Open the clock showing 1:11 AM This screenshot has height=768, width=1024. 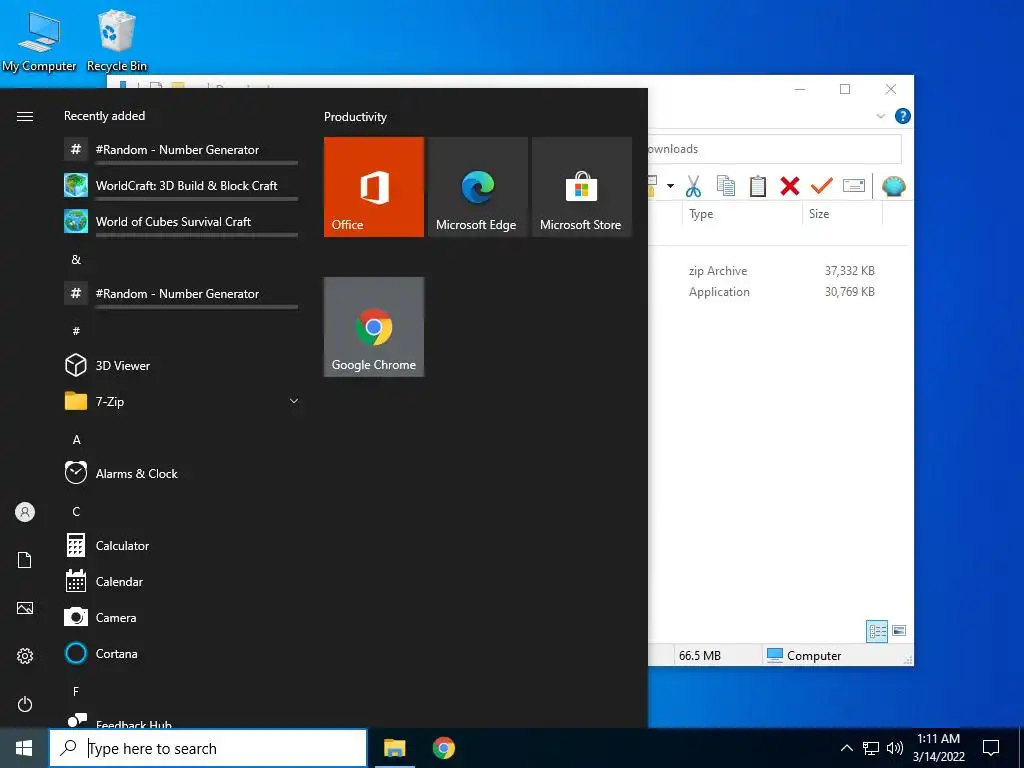point(938,748)
